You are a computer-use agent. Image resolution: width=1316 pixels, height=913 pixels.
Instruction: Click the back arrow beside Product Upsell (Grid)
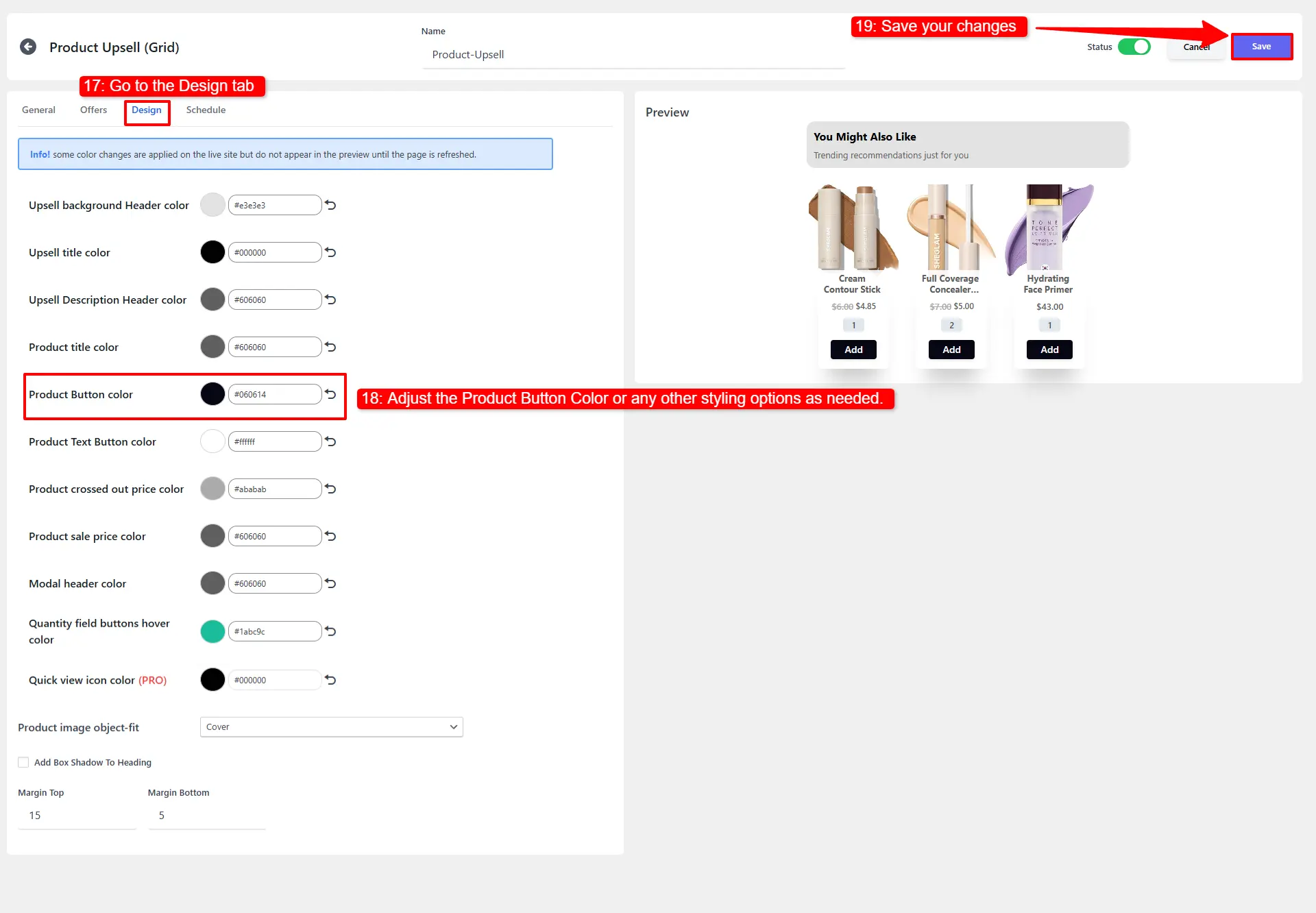tap(28, 47)
